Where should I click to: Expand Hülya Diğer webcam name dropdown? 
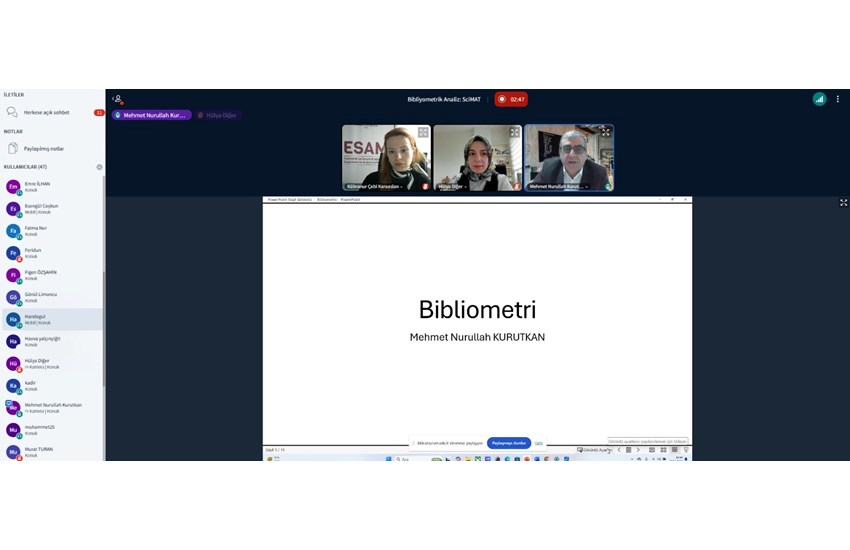[466, 186]
